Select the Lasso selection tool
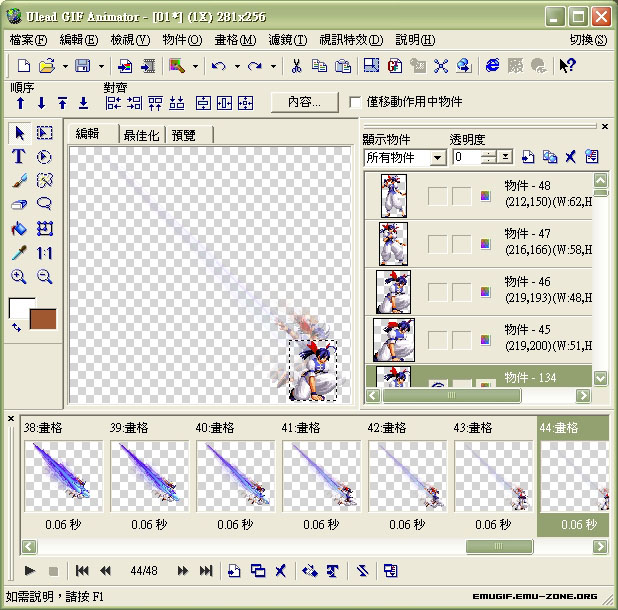This screenshot has width=618, height=610. (x=45, y=204)
